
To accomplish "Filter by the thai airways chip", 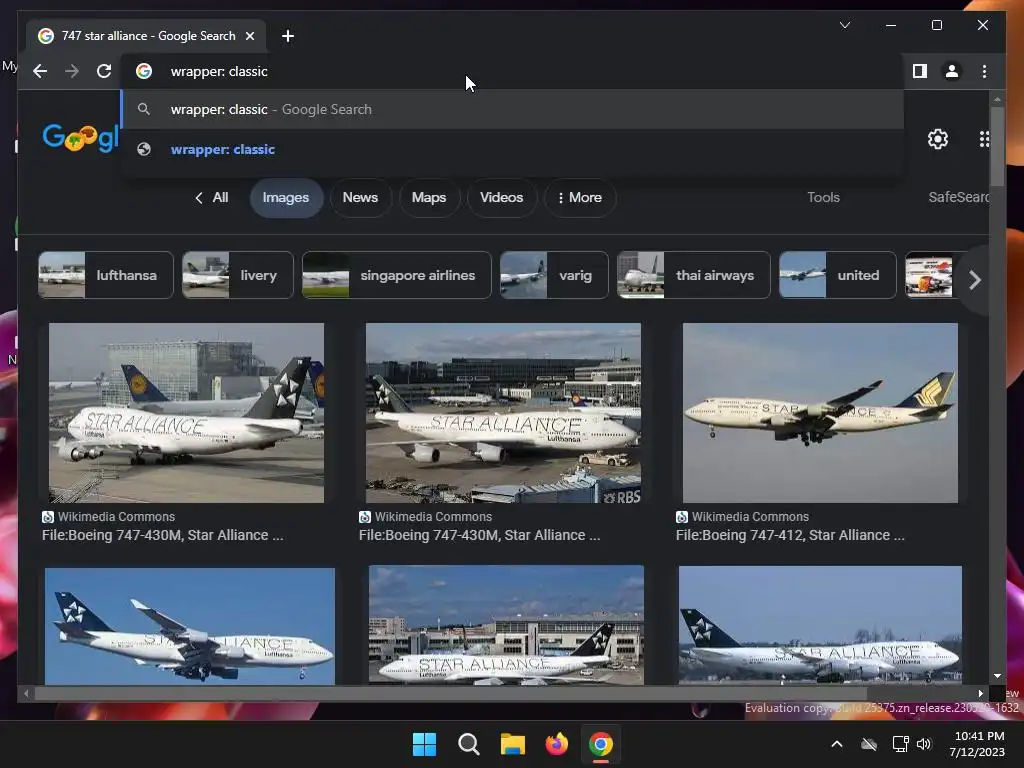I will coord(694,275).
